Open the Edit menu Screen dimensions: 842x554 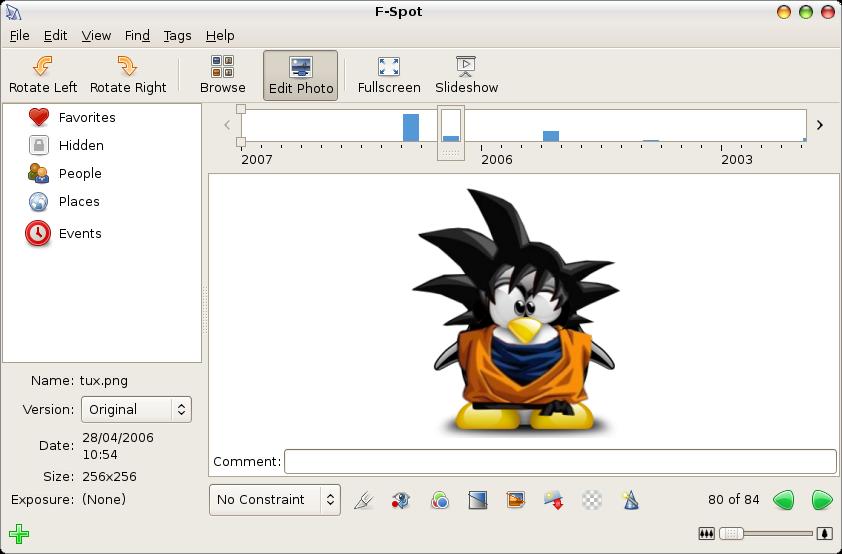[55, 36]
